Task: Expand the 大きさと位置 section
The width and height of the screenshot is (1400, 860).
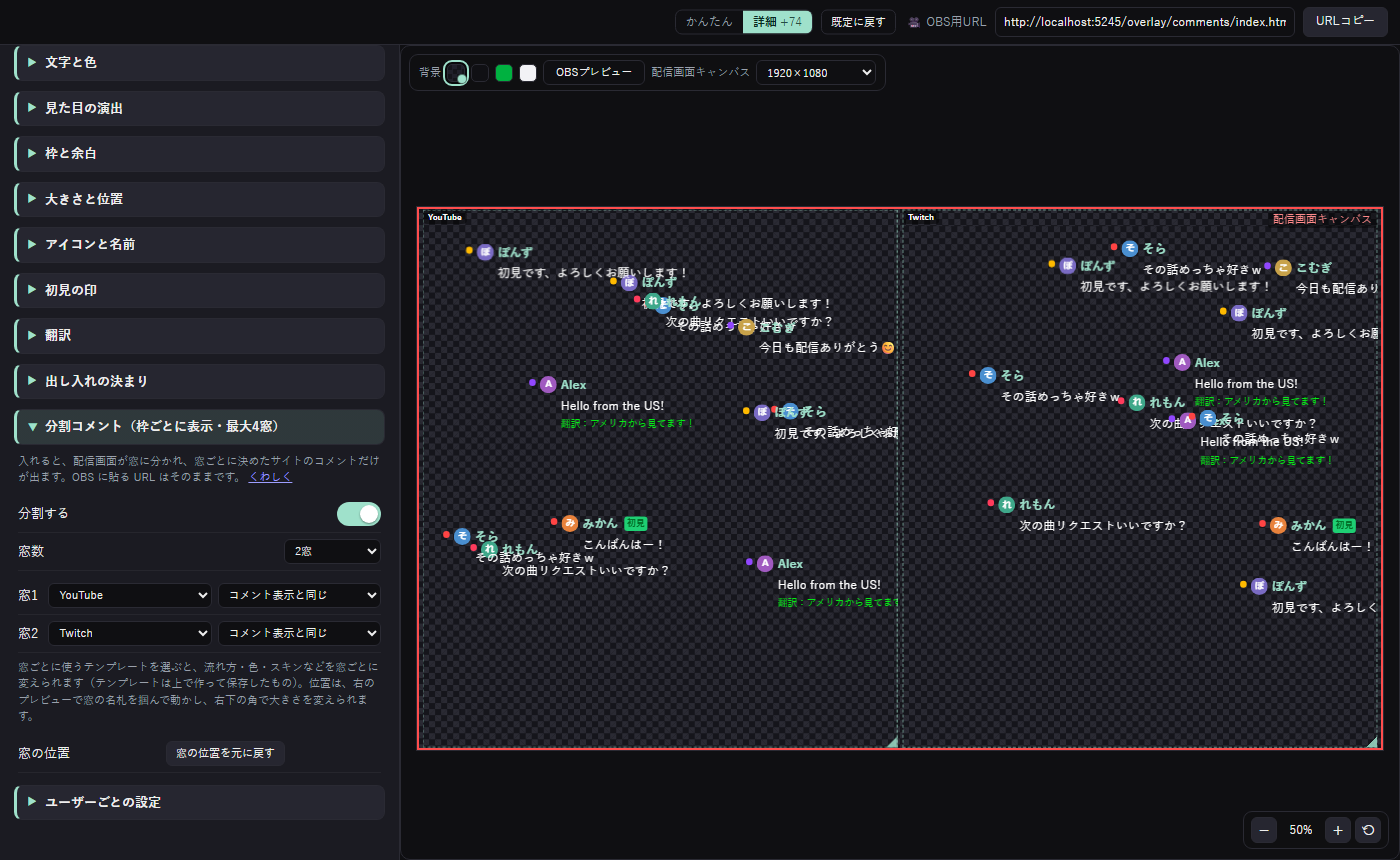Action: coord(200,199)
